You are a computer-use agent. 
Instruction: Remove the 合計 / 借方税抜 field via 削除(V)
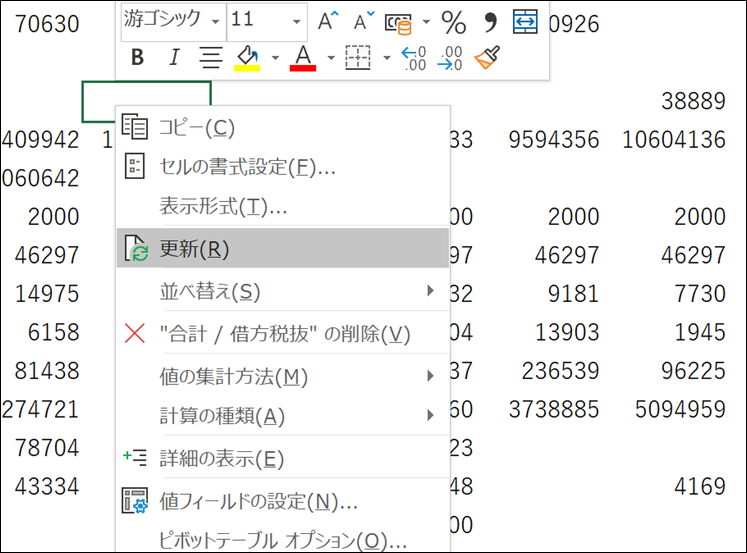click(x=283, y=333)
